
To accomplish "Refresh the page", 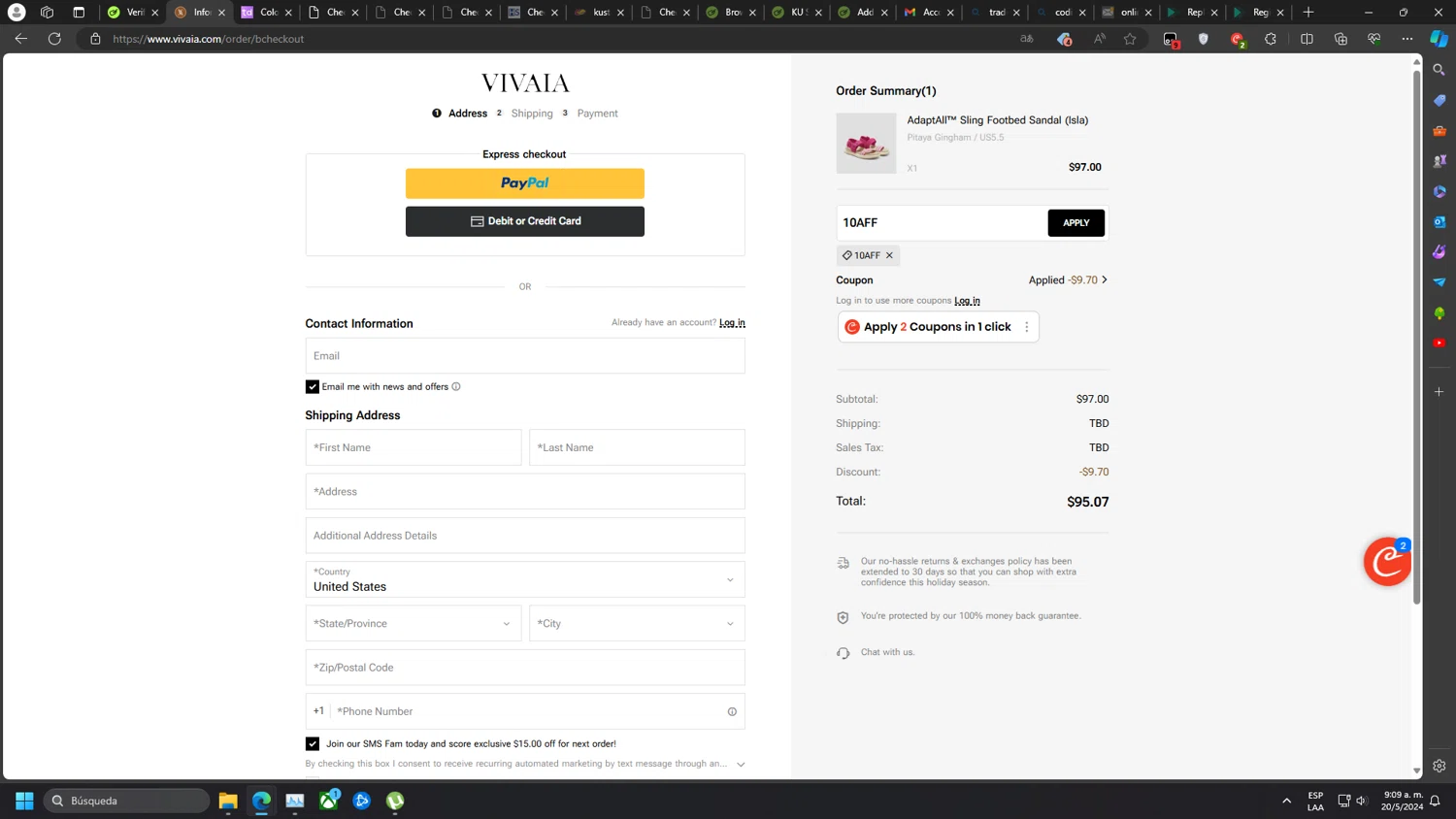I will pyautogui.click(x=54, y=39).
